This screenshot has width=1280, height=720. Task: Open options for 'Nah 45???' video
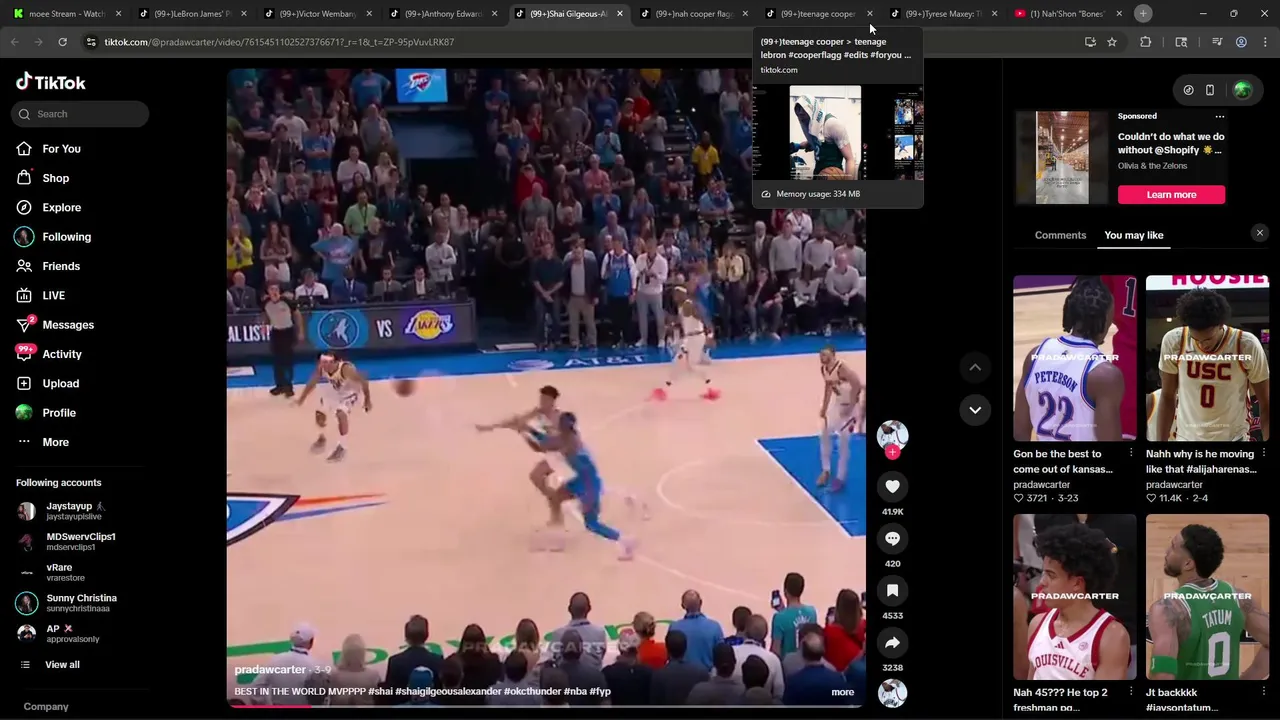point(1131,692)
